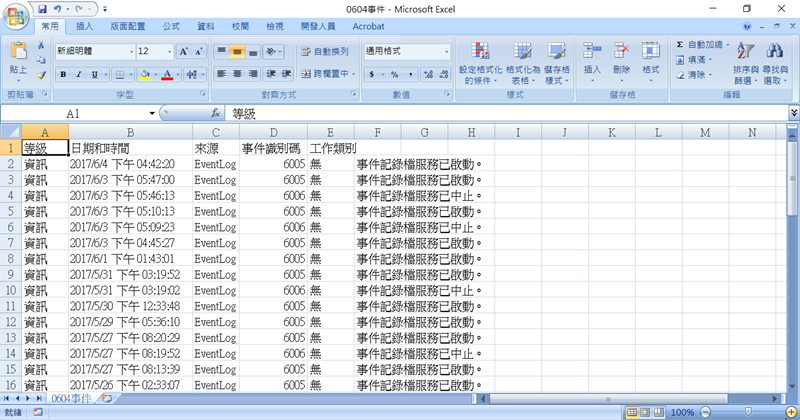Expand the formula bar with chevron
The image size is (800, 420).
[x=793, y=113]
